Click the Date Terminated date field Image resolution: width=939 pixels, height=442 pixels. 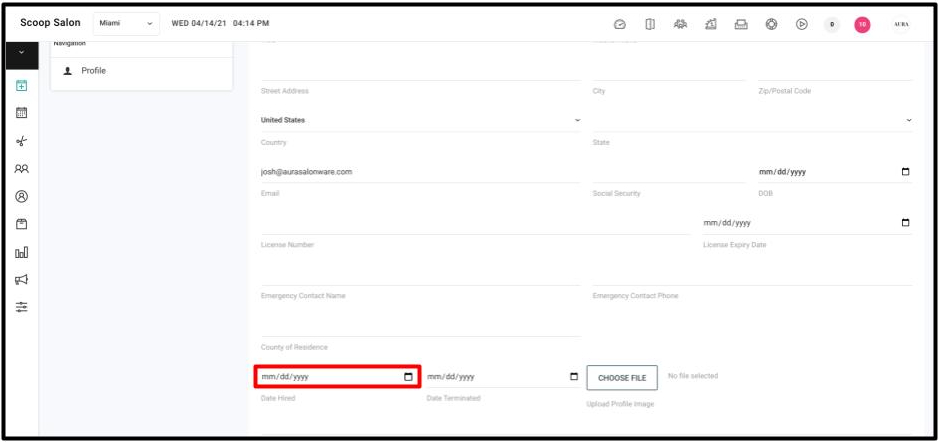click(x=503, y=377)
